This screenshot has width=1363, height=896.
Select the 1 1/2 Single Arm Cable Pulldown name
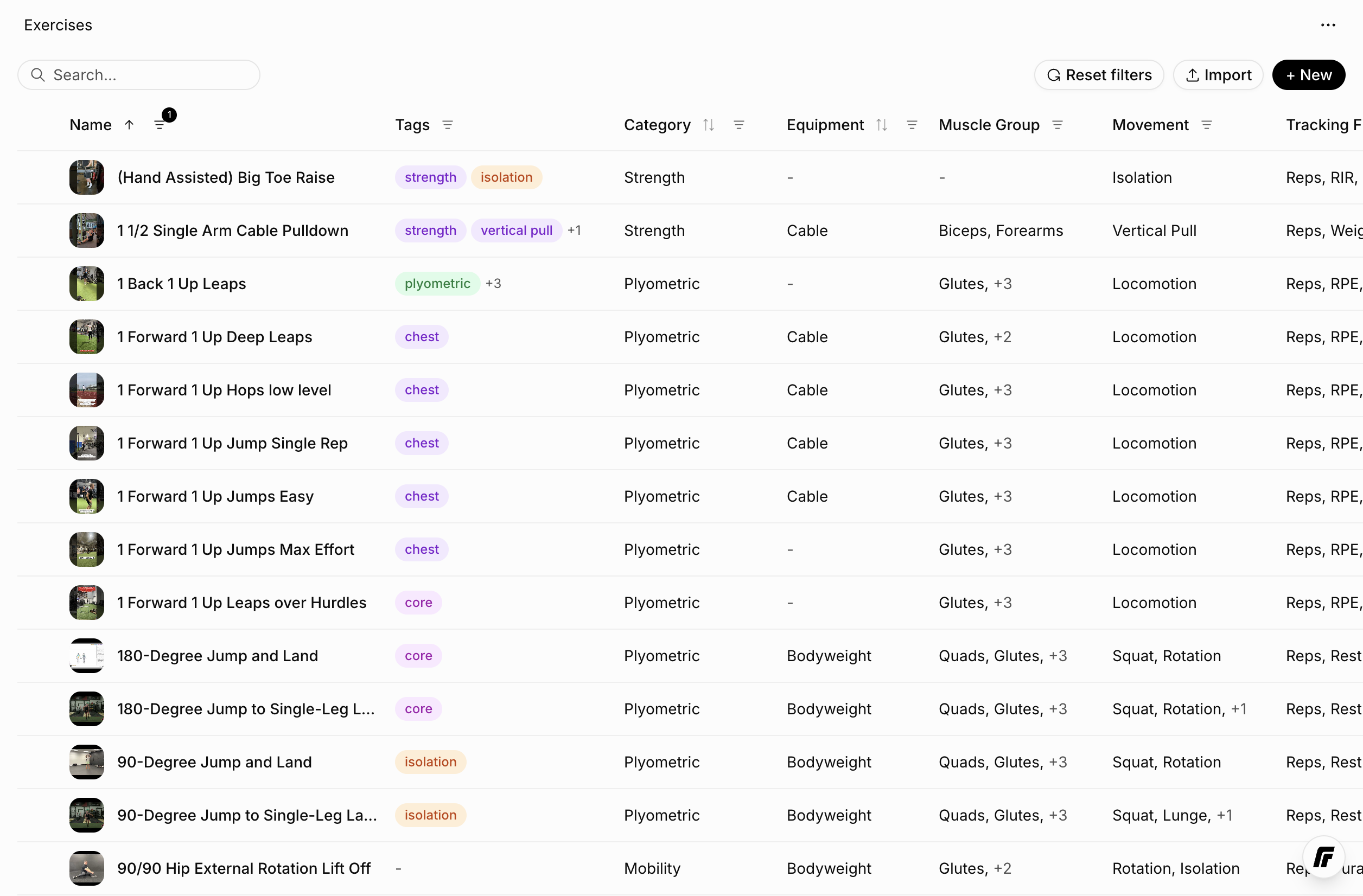pyautogui.click(x=233, y=231)
